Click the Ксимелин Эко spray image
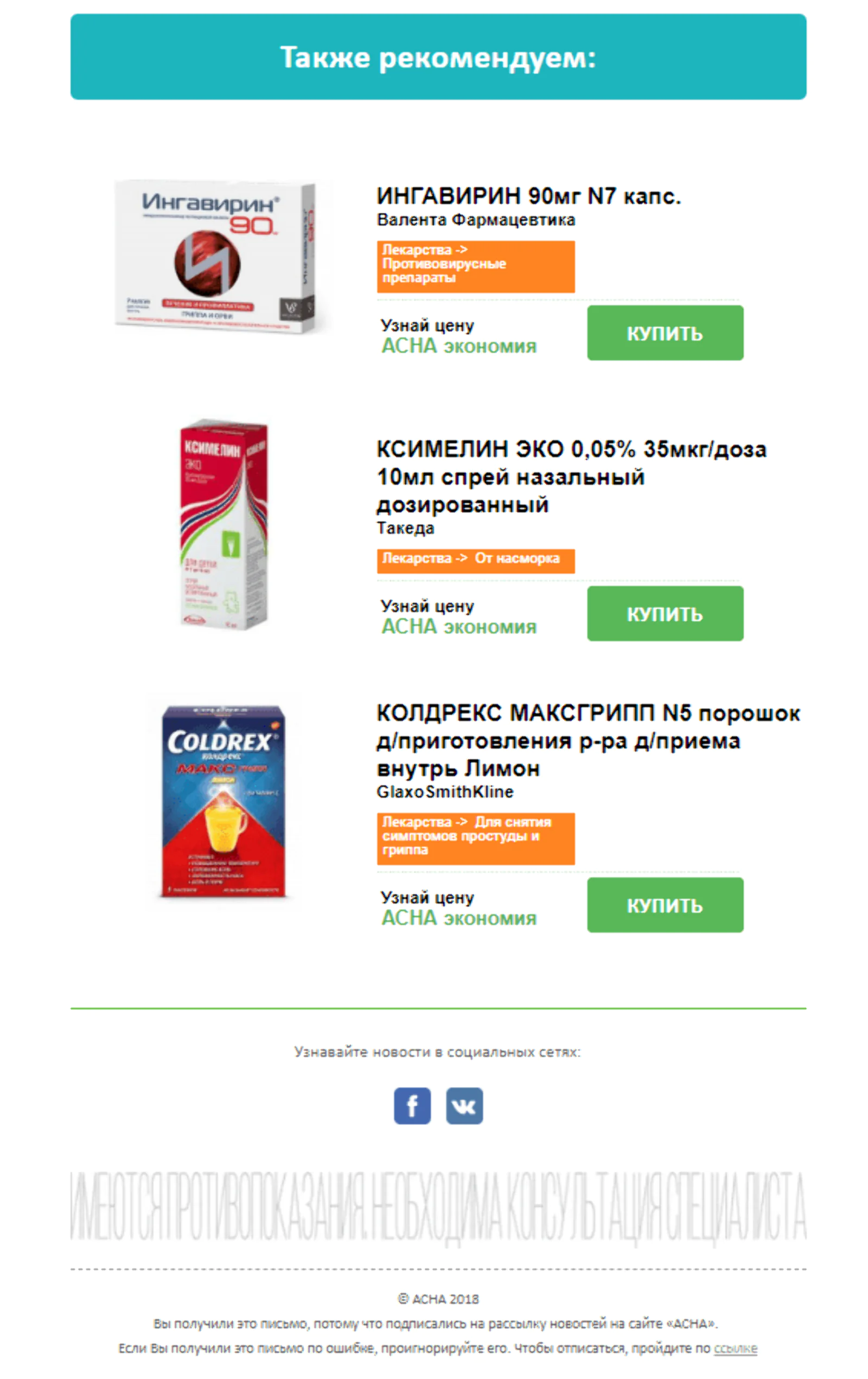Image resolution: width=868 pixels, height=1379 pixels. 224,524
